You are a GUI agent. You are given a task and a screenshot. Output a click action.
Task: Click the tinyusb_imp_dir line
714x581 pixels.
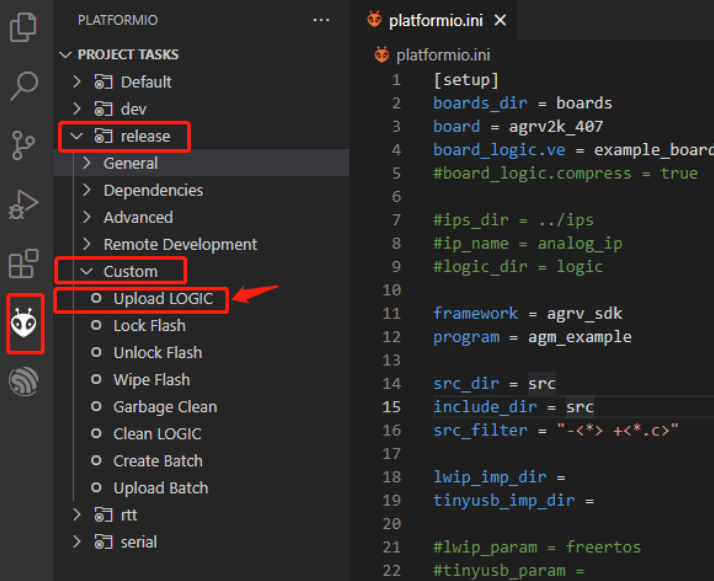(513, 500)
